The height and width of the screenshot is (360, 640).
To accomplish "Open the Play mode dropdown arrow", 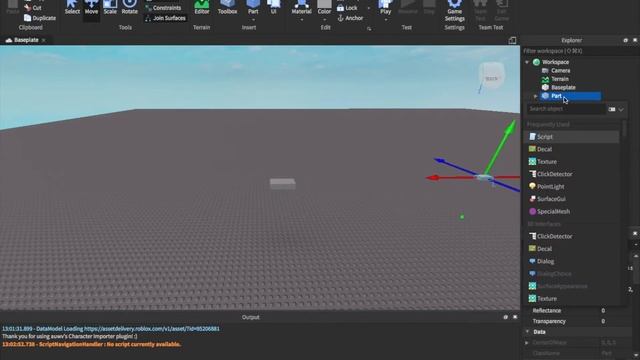I will click(385, 20).
